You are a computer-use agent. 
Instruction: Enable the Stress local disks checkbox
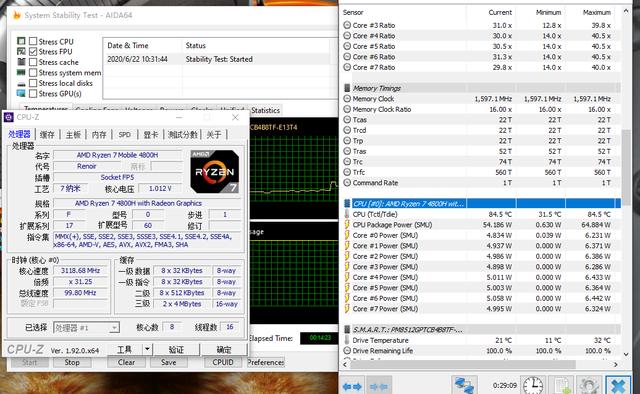point(33,83)
